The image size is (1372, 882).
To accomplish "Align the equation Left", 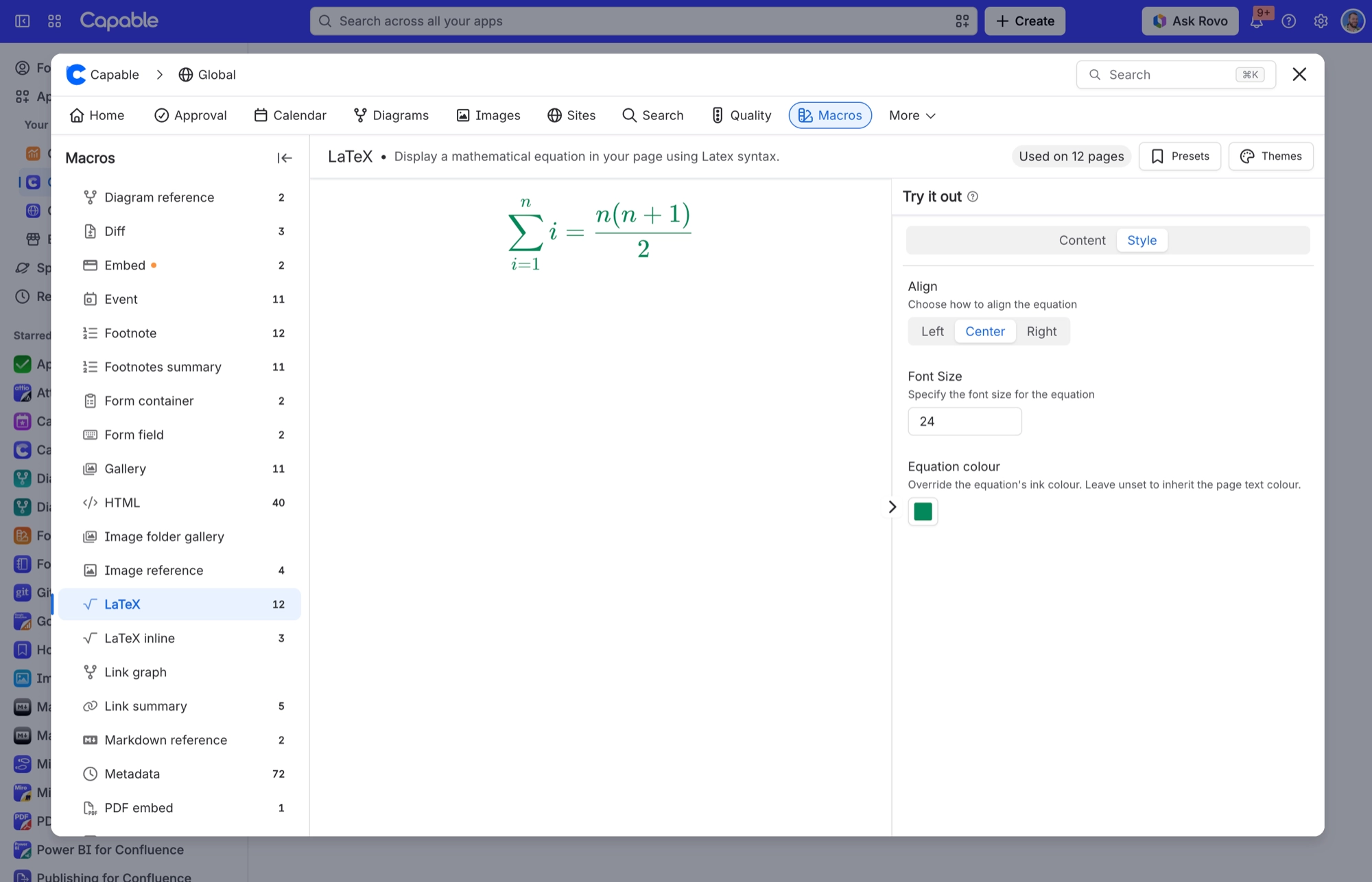I will click(932, 331).
